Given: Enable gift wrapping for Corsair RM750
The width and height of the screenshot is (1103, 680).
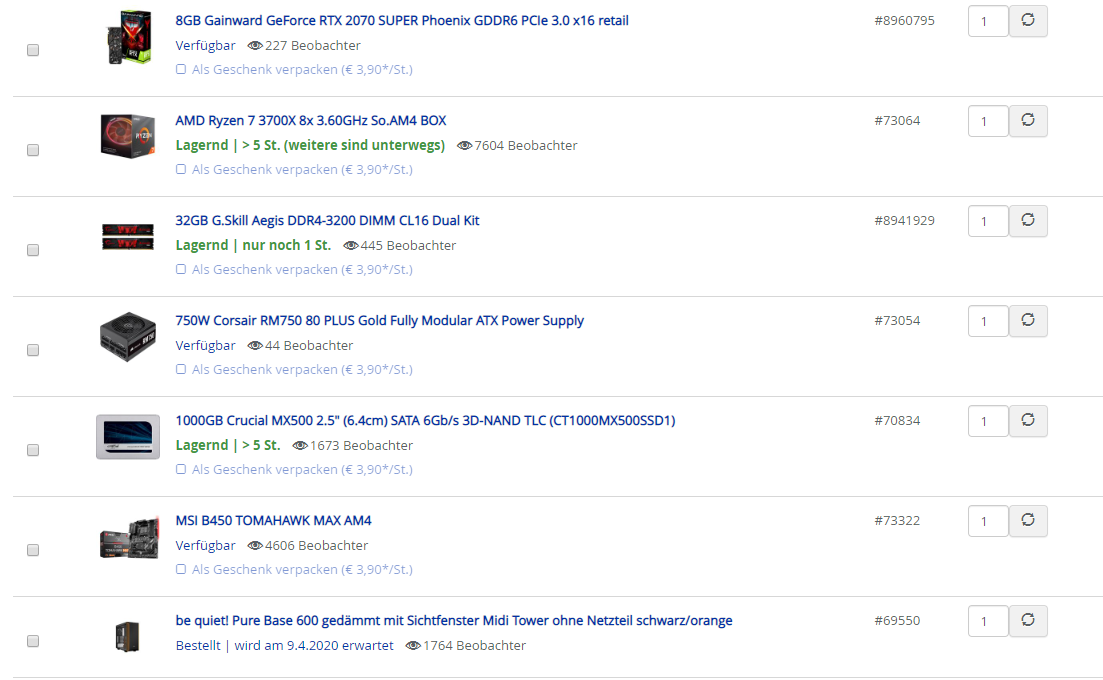Looking at the screenshot, I should click(181, 369).
